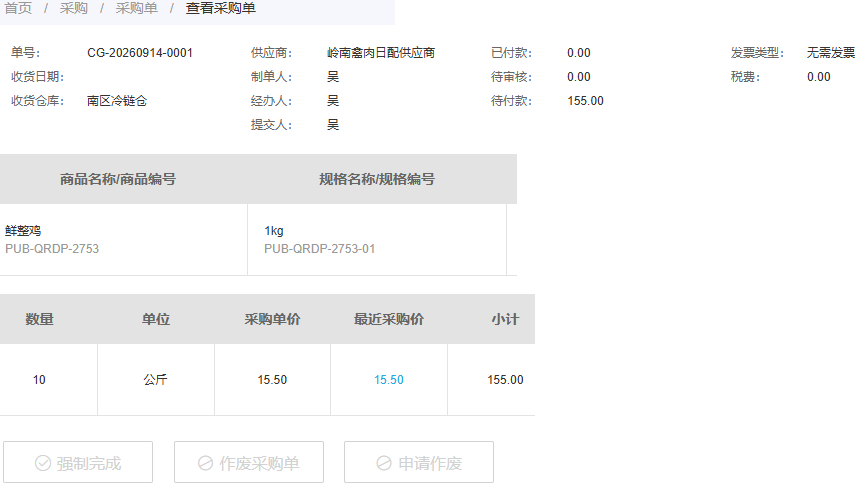The width and height of the screenshot is (860, 484).
Task: Go to 首页 in the breadcrumb
Action: click(18, 8)
